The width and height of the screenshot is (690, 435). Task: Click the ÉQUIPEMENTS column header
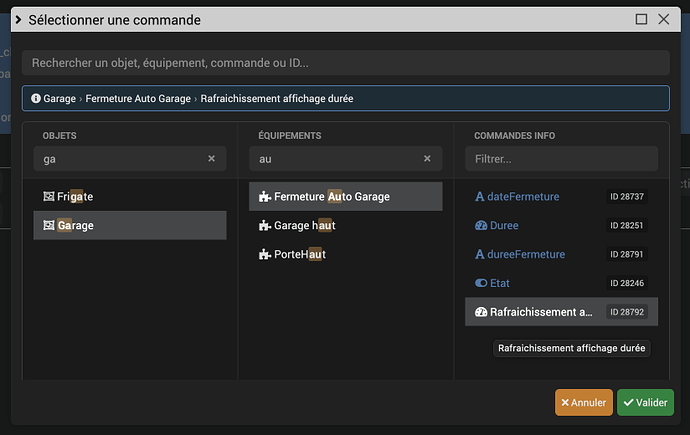tap(290, 135)
